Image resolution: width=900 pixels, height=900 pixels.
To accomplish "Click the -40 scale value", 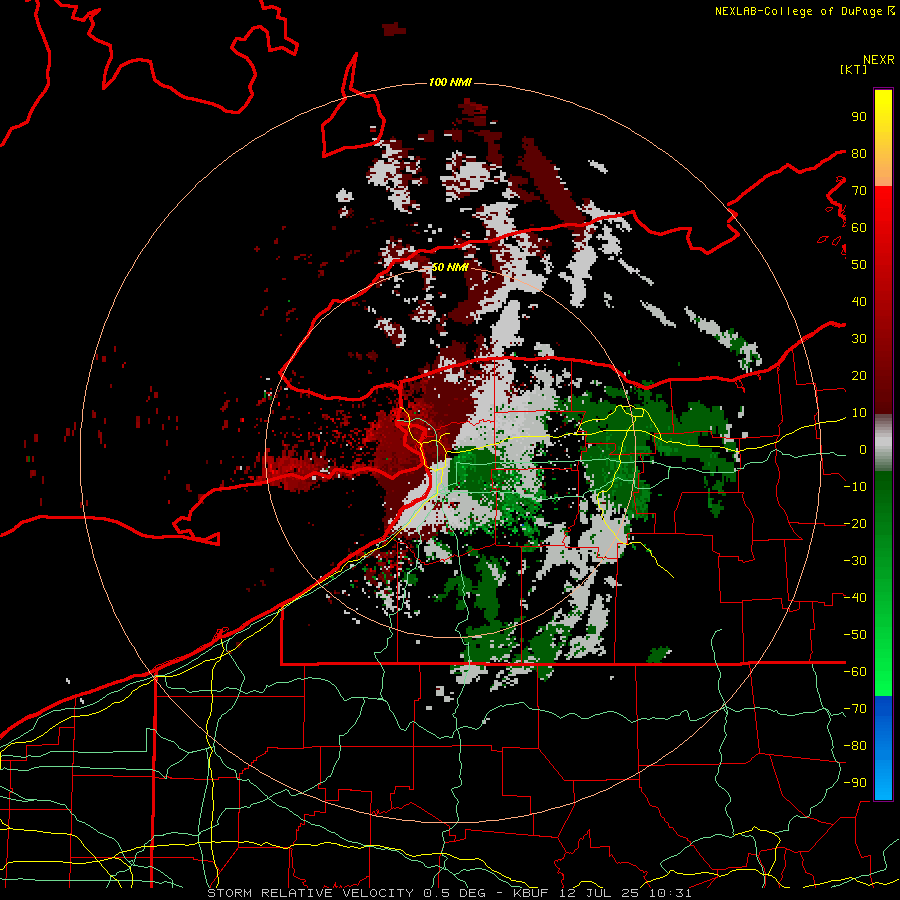I will coord(855,598).
